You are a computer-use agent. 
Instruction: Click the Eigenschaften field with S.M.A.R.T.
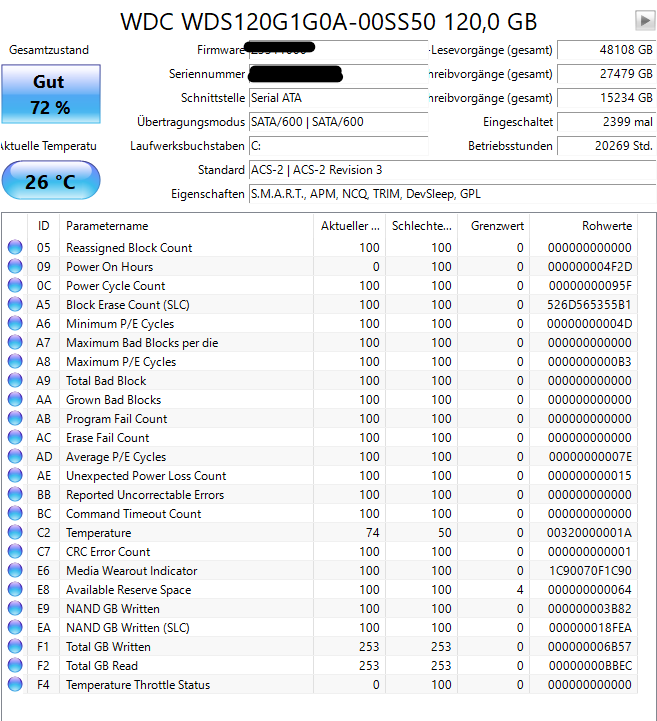pyautogui.click(x=452, y=194)
